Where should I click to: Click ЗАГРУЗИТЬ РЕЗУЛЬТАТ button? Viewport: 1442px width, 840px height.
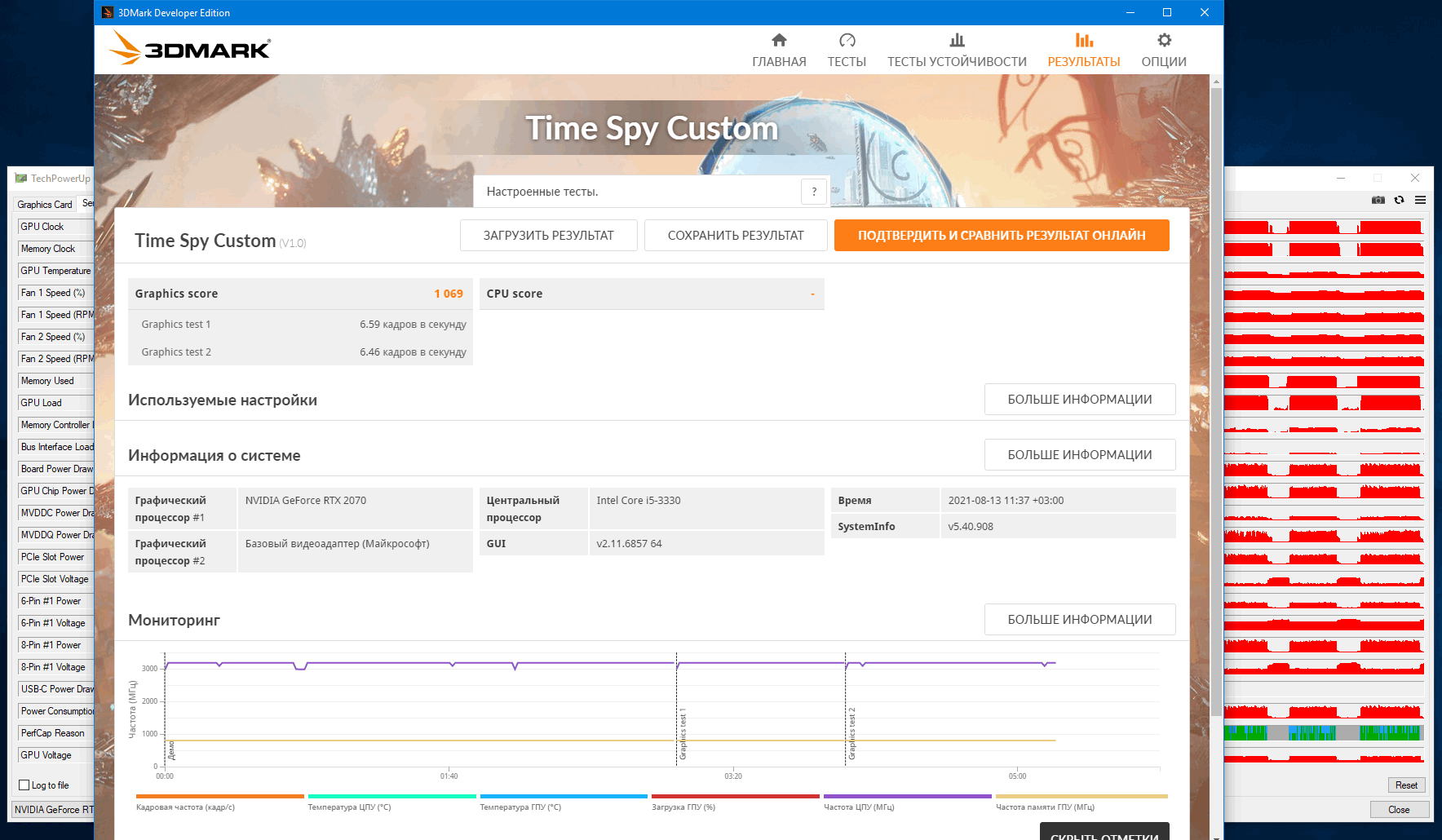coord(548,235)
